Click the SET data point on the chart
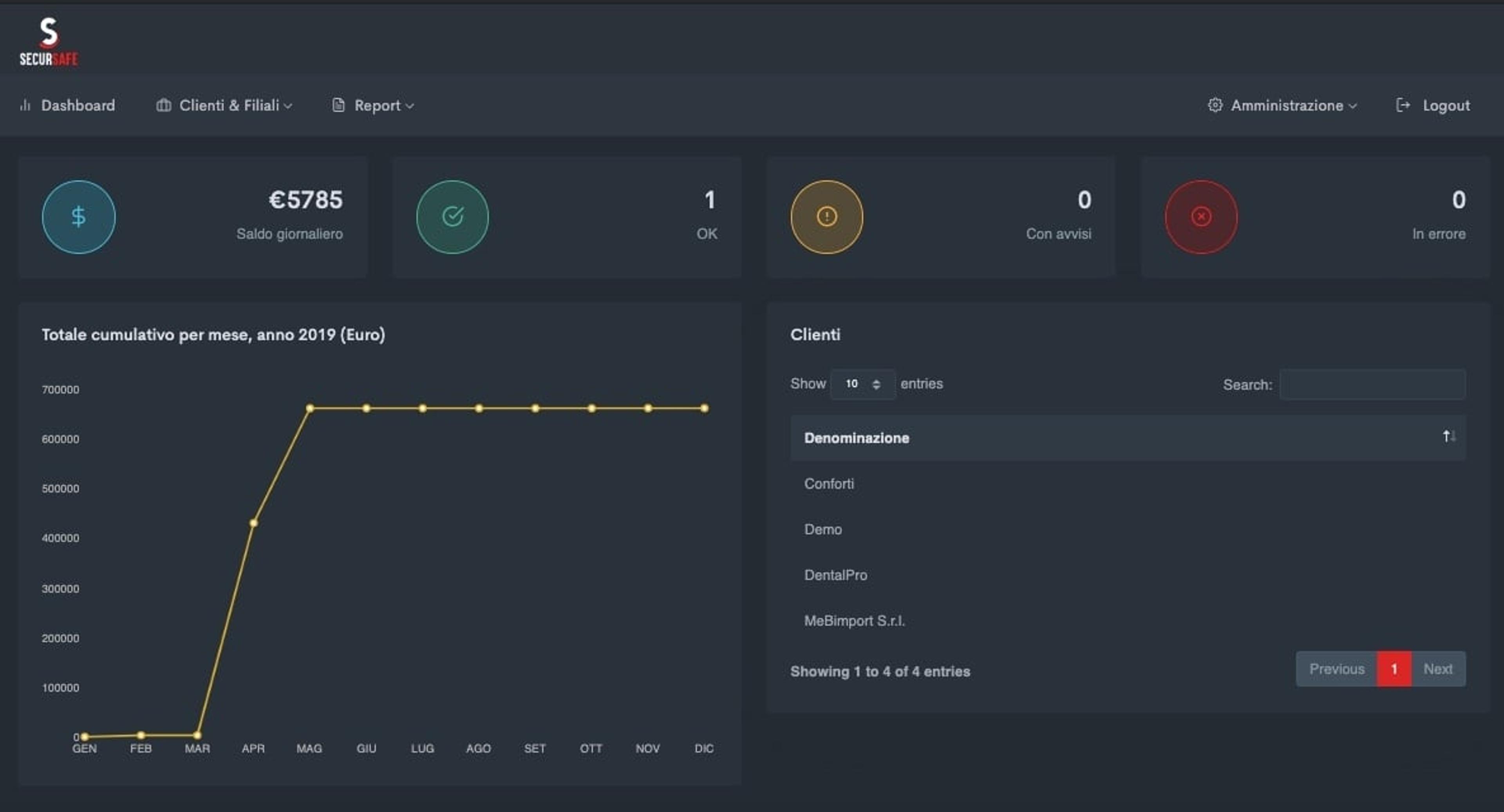1504x812 pixels. [x=535, y=408]
